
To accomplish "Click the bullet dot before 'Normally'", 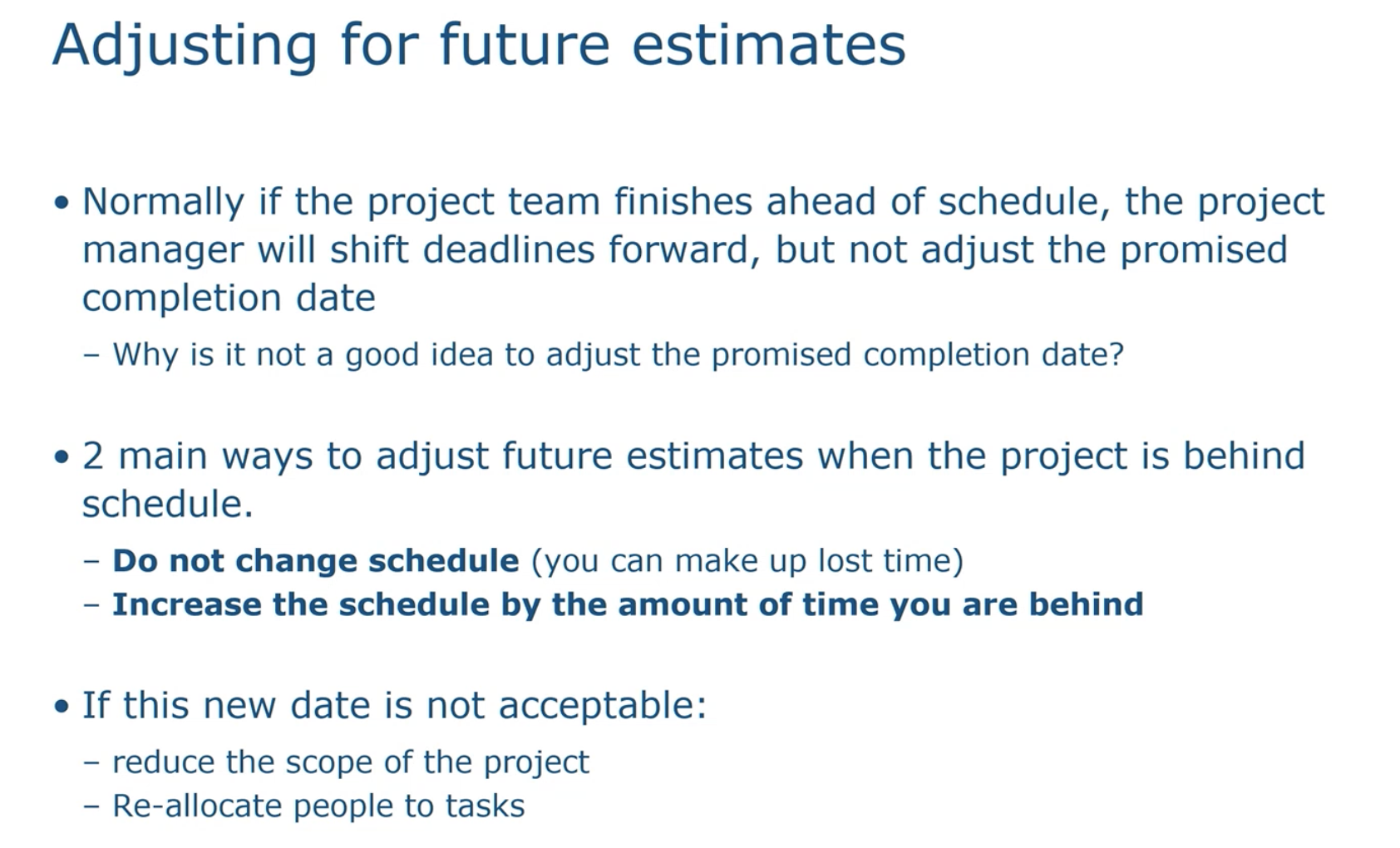I will click(61, 203).
